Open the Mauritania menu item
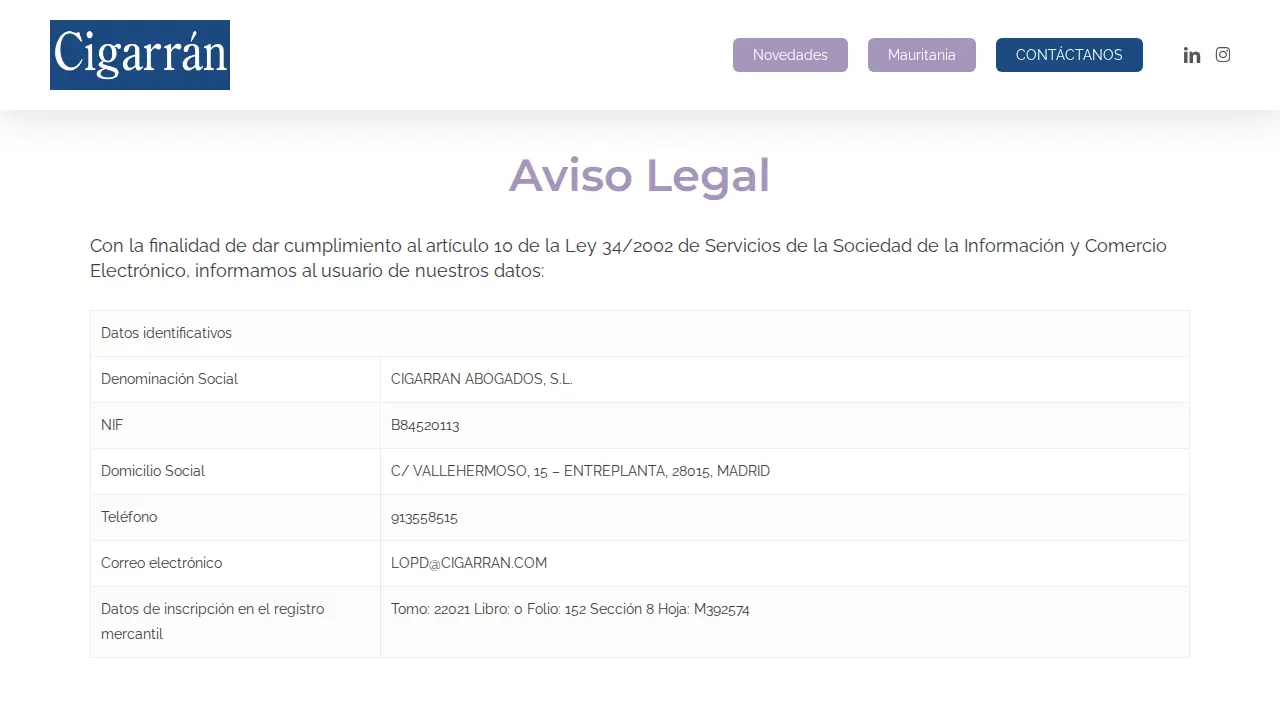Viewport: 1280px width, 720px height. (x=922, y=55)
